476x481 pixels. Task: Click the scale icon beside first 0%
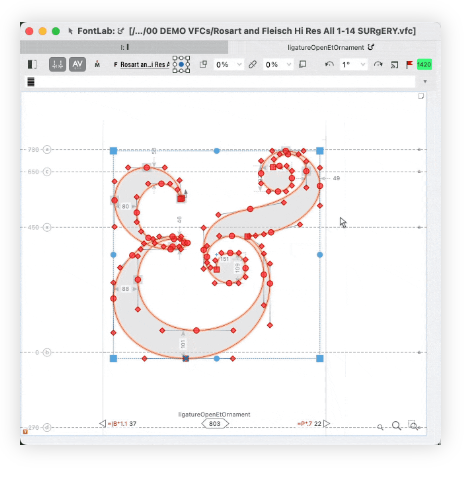pyautogui.click(x=203, y=64)
